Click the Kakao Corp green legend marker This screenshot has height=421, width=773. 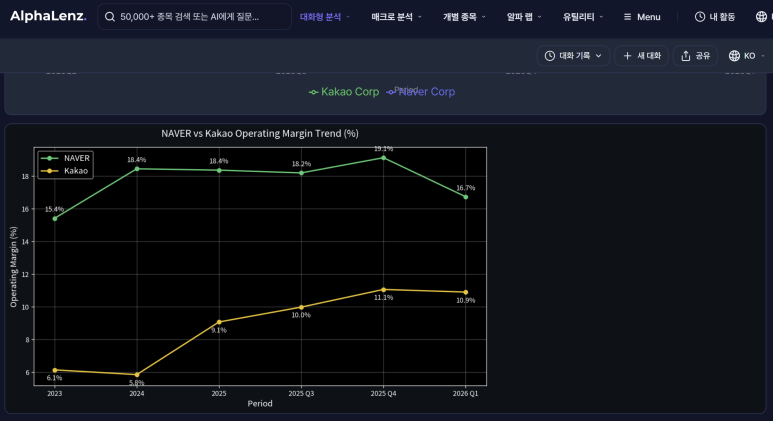click(314, 92)
